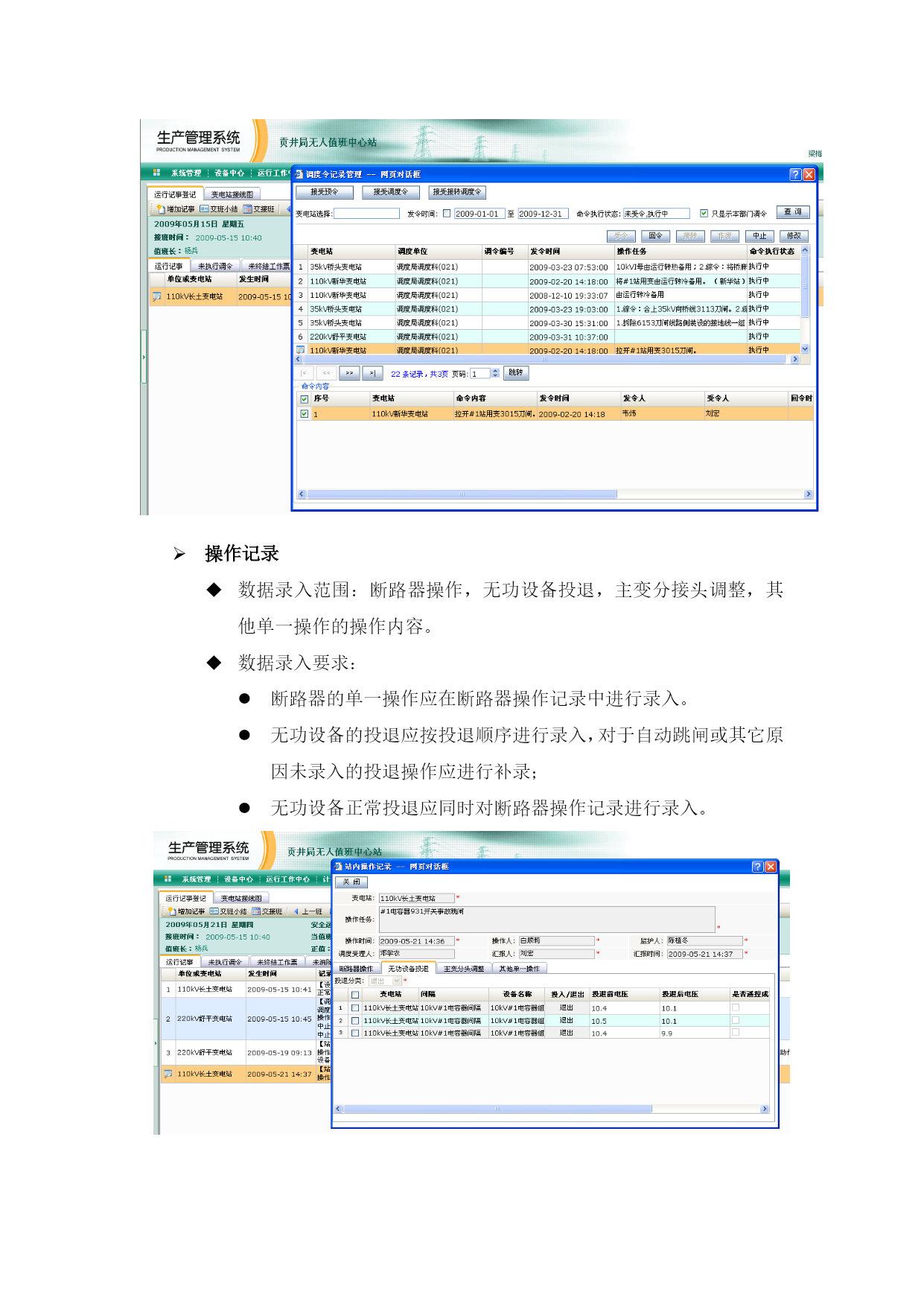Screen dimensions: 924x1306
Task: Select the 无功设备投退 tab
Action: tap(408, 969)
